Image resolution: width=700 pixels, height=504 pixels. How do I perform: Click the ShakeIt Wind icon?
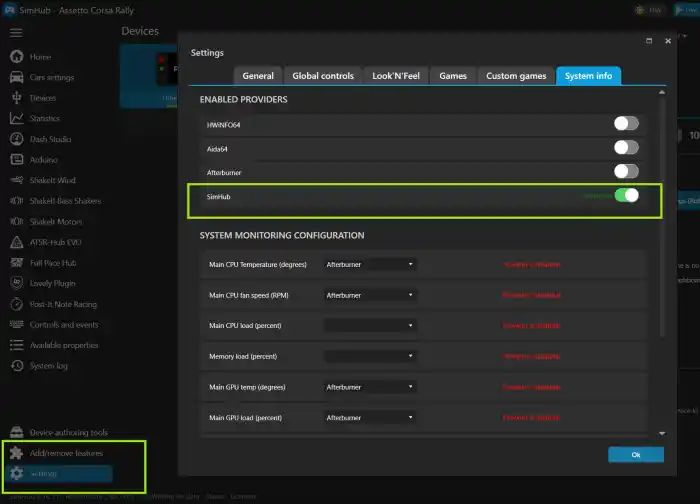pos(17,180)
